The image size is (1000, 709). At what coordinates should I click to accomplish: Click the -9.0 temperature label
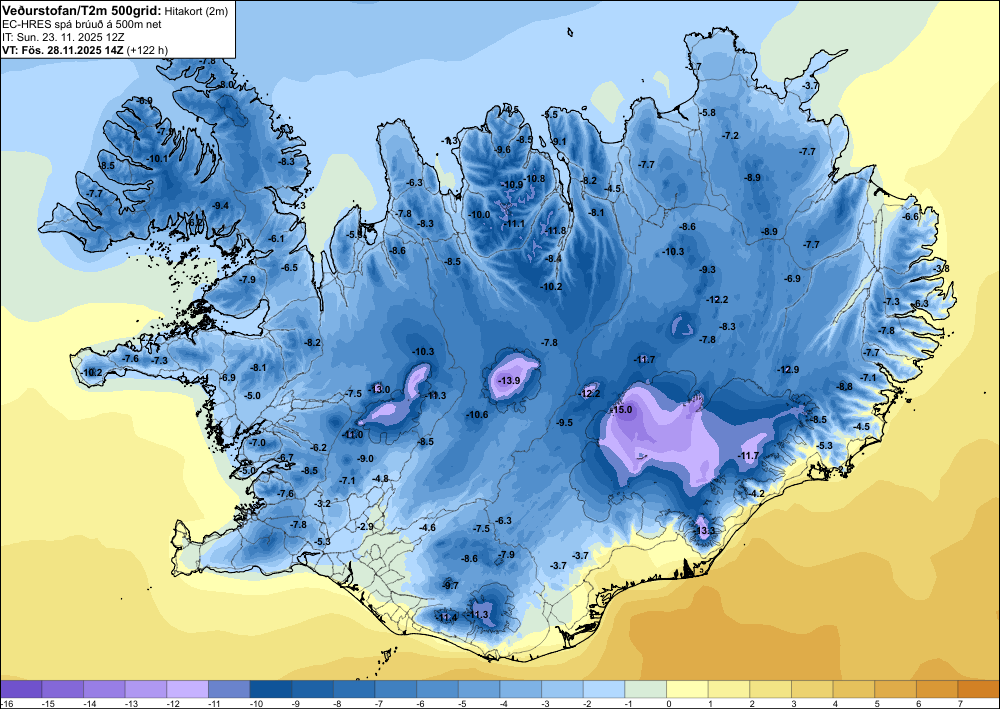365,459
